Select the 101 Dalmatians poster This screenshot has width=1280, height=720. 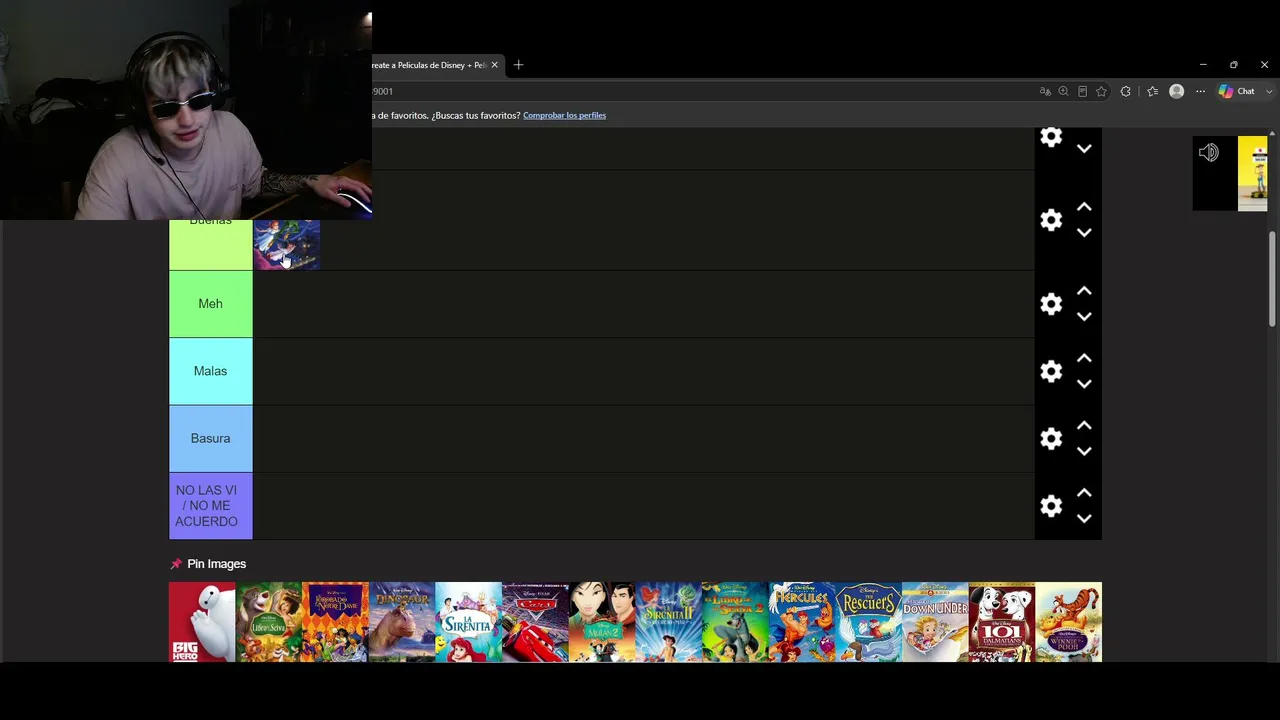point(1002,622)
